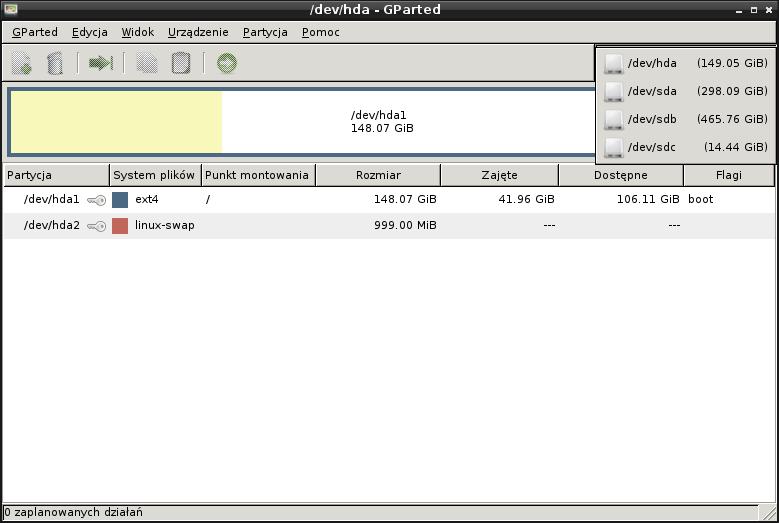
Task: Click the Copy partition toolbar icon
Action: 147,63
